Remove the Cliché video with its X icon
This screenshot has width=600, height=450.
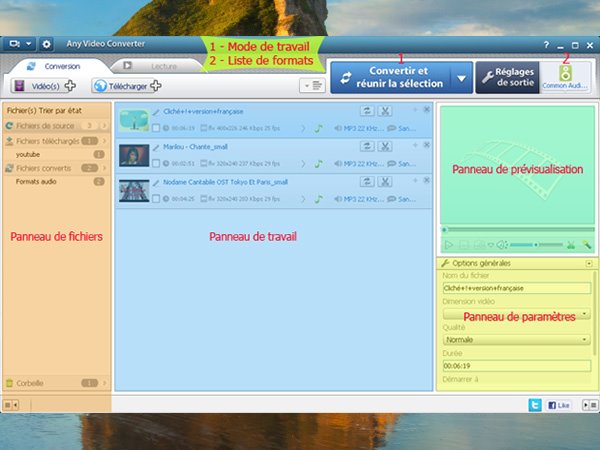tap(427, 109)
